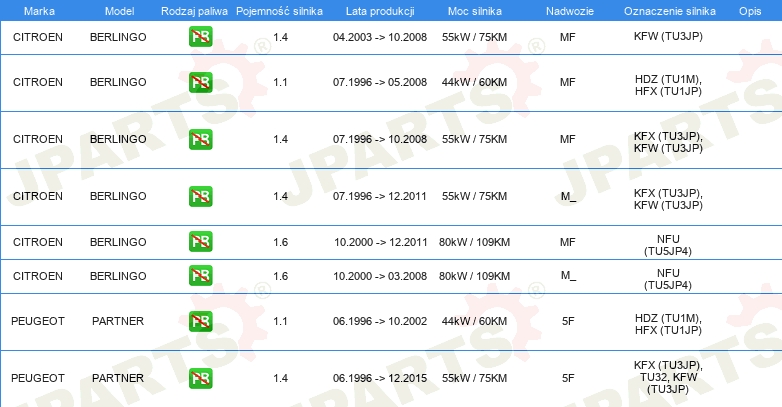Image resolution: width=782 pixels, height=407 pixels.
Task: Click fuel icon in Peugeot Partner 1.4 row
Action: point(200,378)
